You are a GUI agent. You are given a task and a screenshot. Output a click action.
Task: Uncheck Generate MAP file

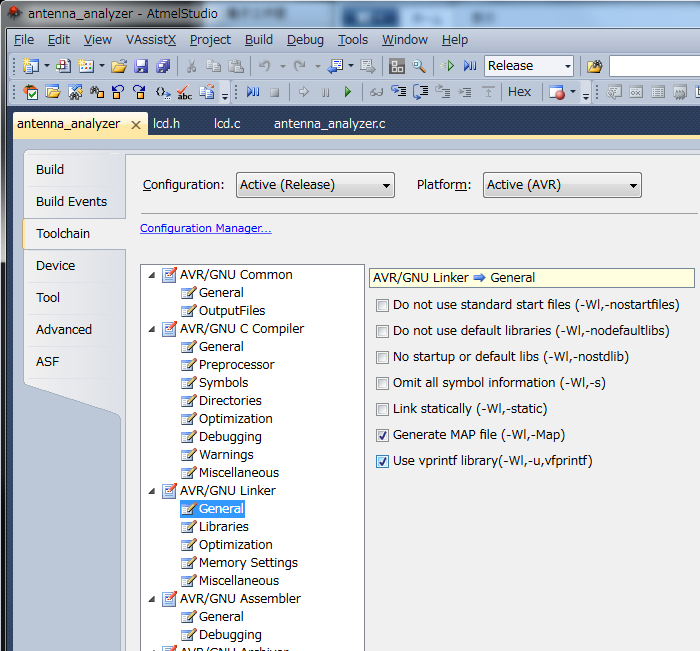[382, 435]
